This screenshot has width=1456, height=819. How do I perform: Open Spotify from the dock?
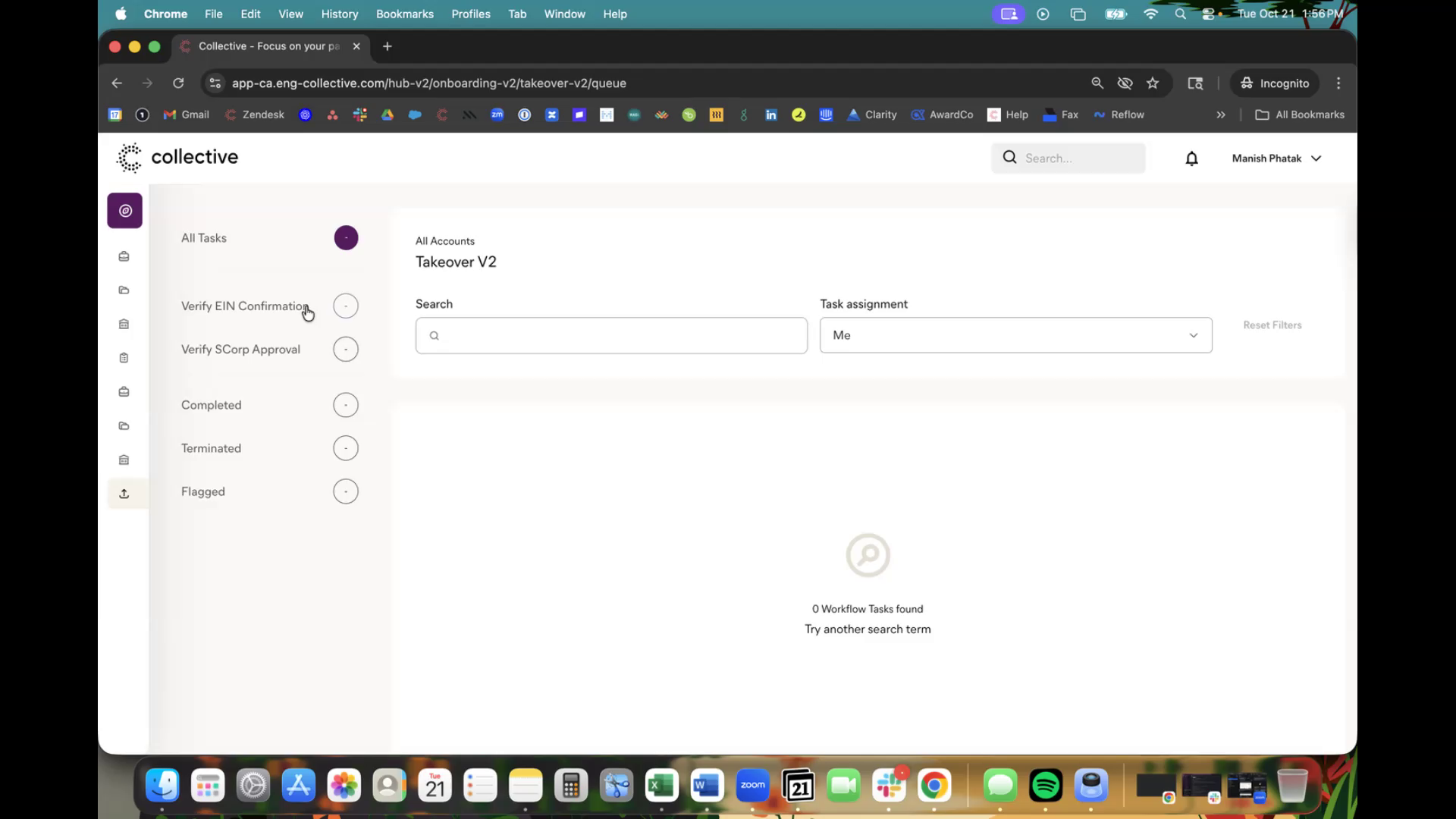[1045, 786]
